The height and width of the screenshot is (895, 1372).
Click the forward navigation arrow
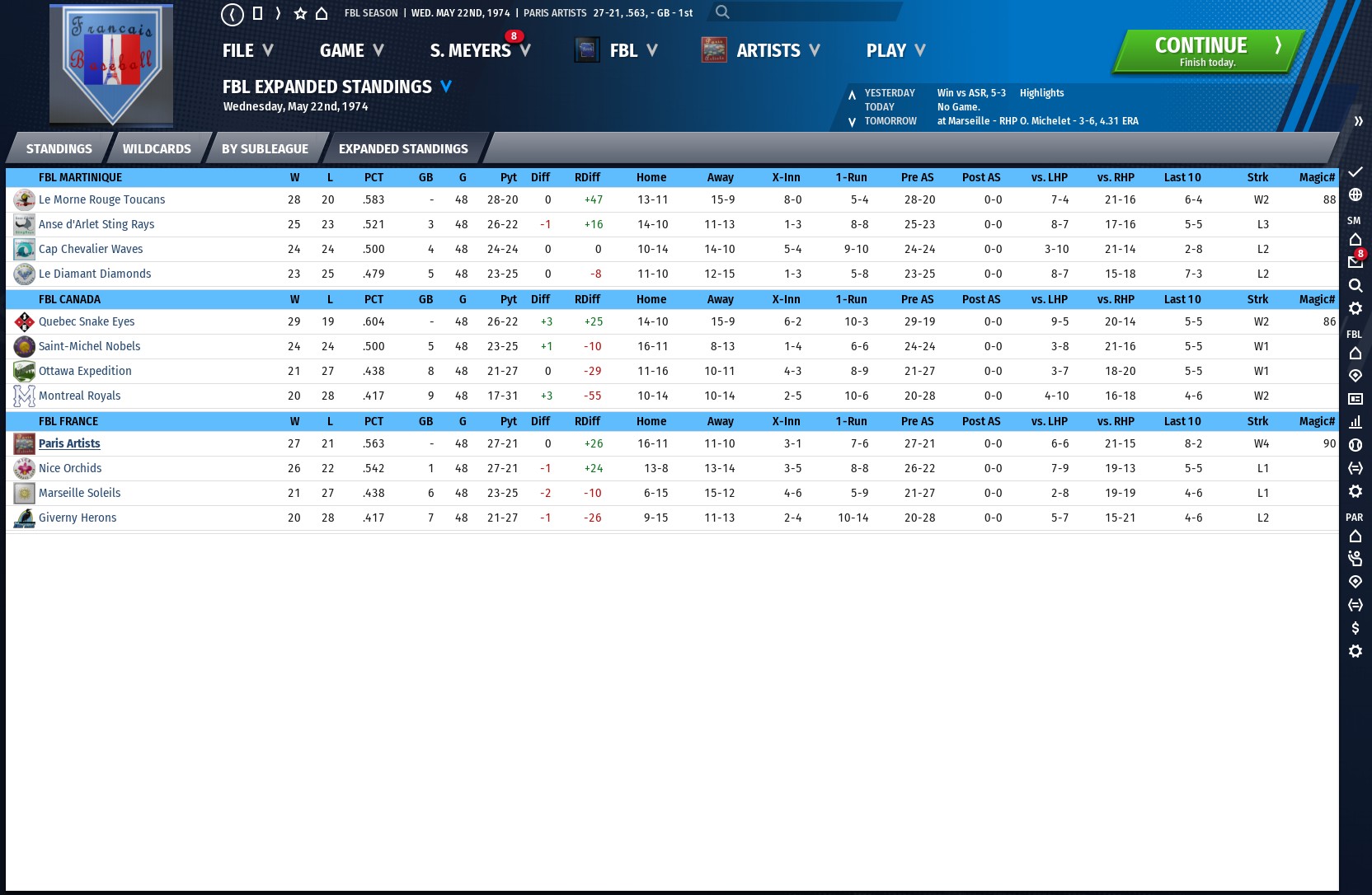tap(278, 13)
